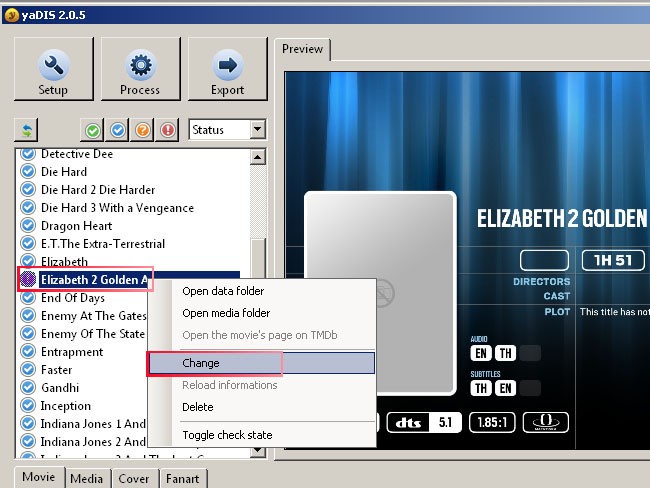
Task: Select End Of Days in list
Action: (73, 298)
